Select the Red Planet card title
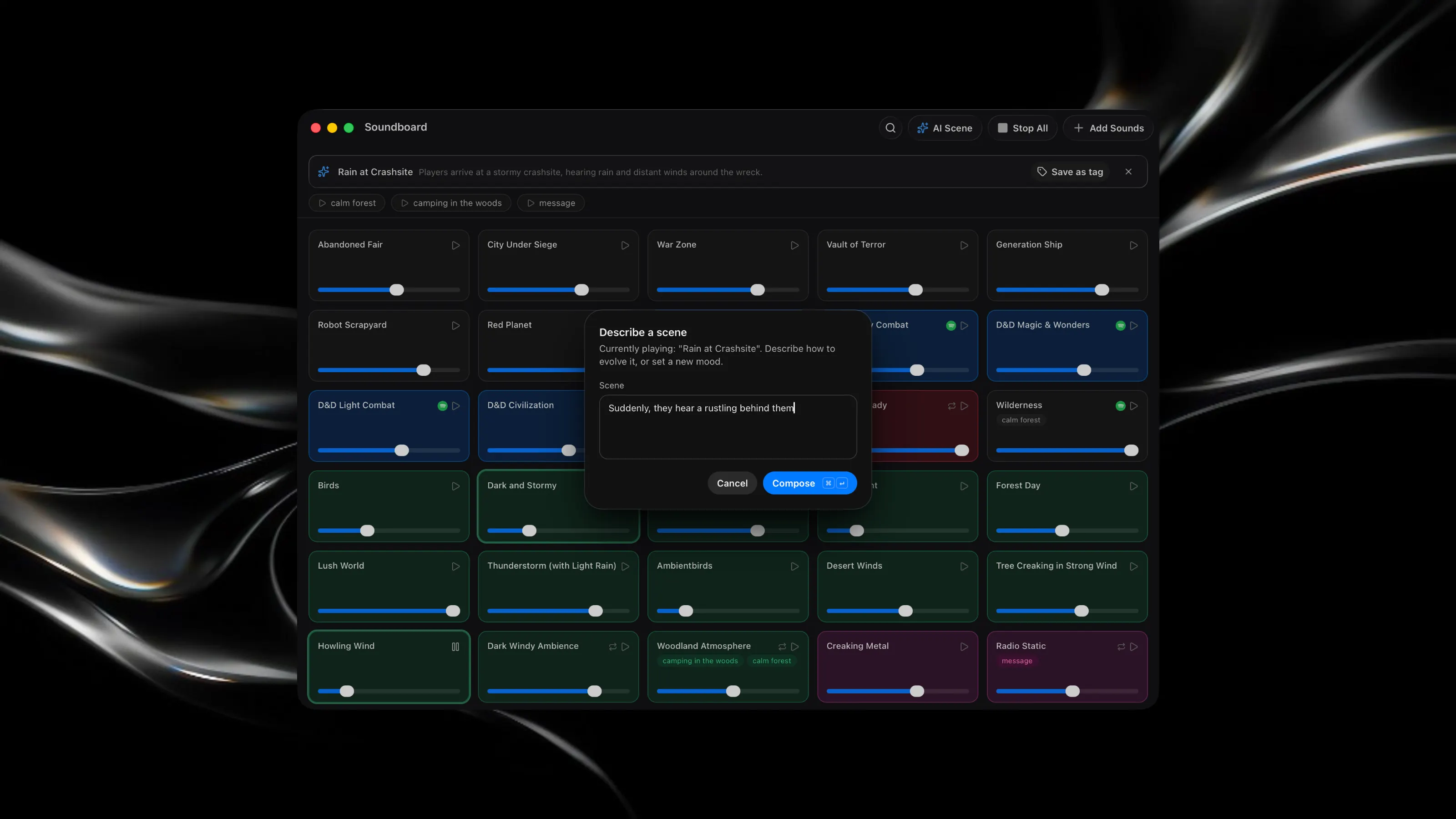The width and height of the screenshot is (1456, 819). click(x=509, y=325)
